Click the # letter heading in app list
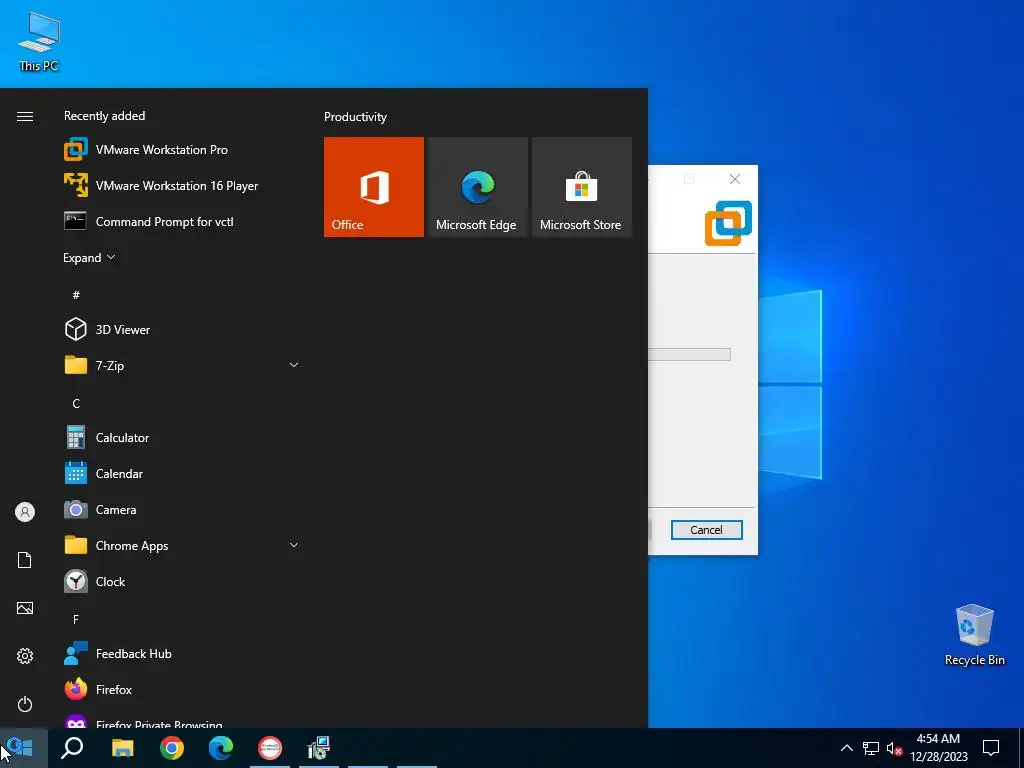The width and height of the screenshot is (1024, 768). pyautogui.click(x=76, y=295)
